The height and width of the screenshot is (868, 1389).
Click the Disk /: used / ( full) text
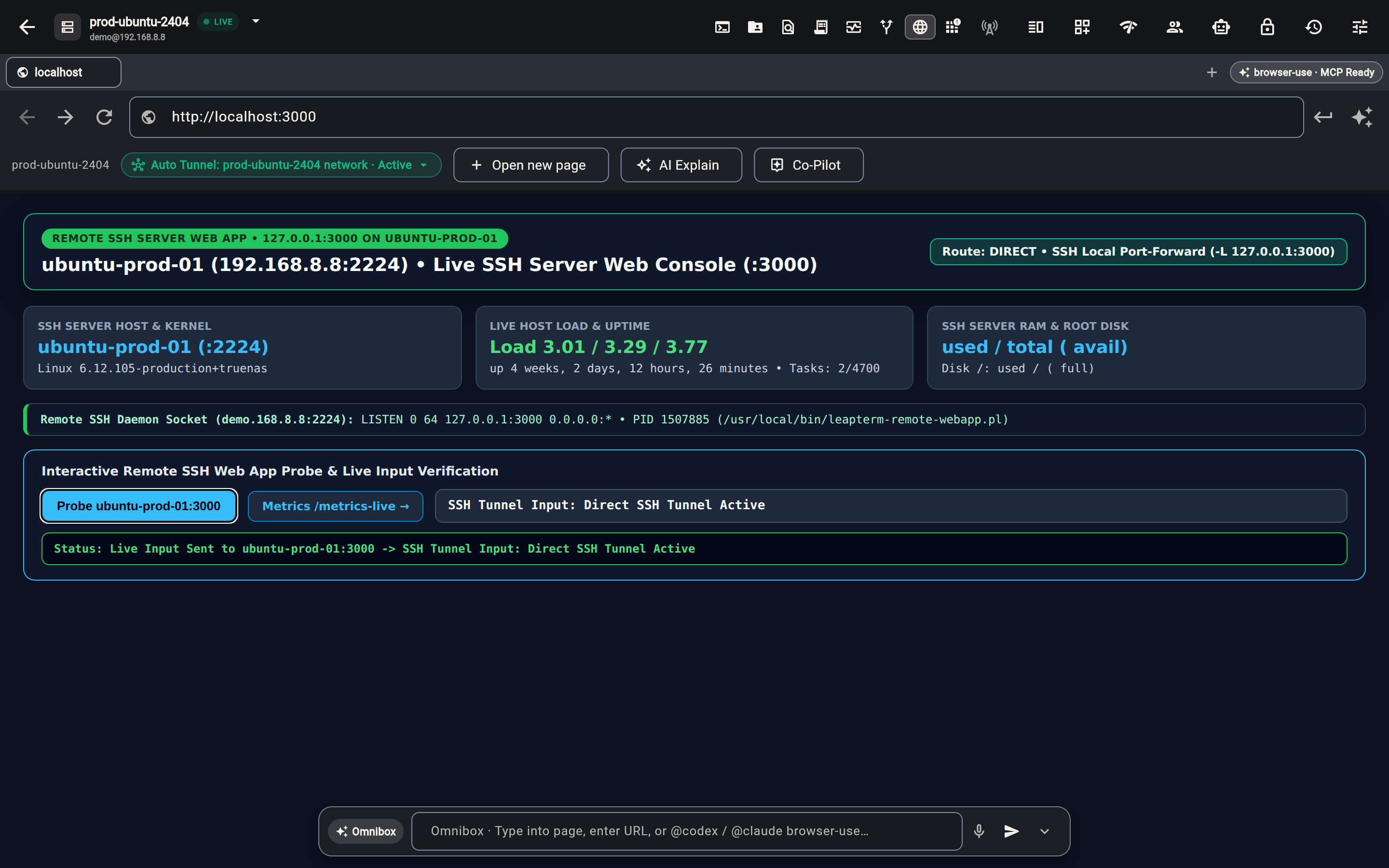1018,368
